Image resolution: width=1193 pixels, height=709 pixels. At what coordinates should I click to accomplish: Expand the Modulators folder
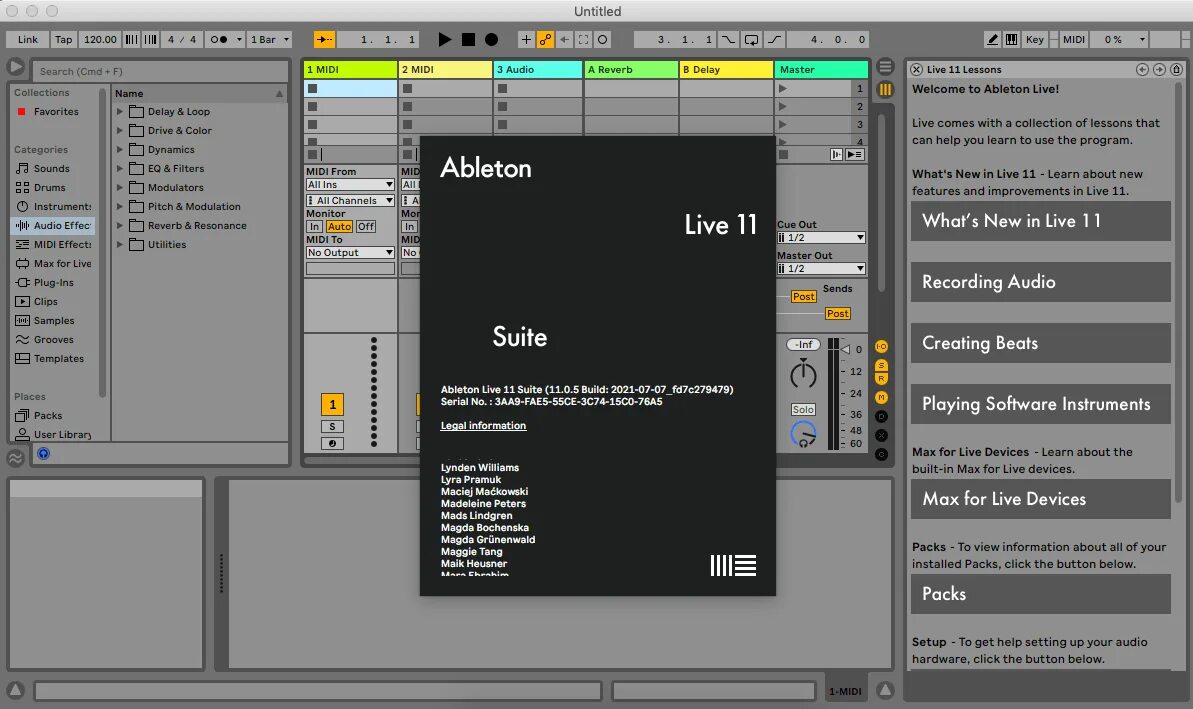[119, 187]
